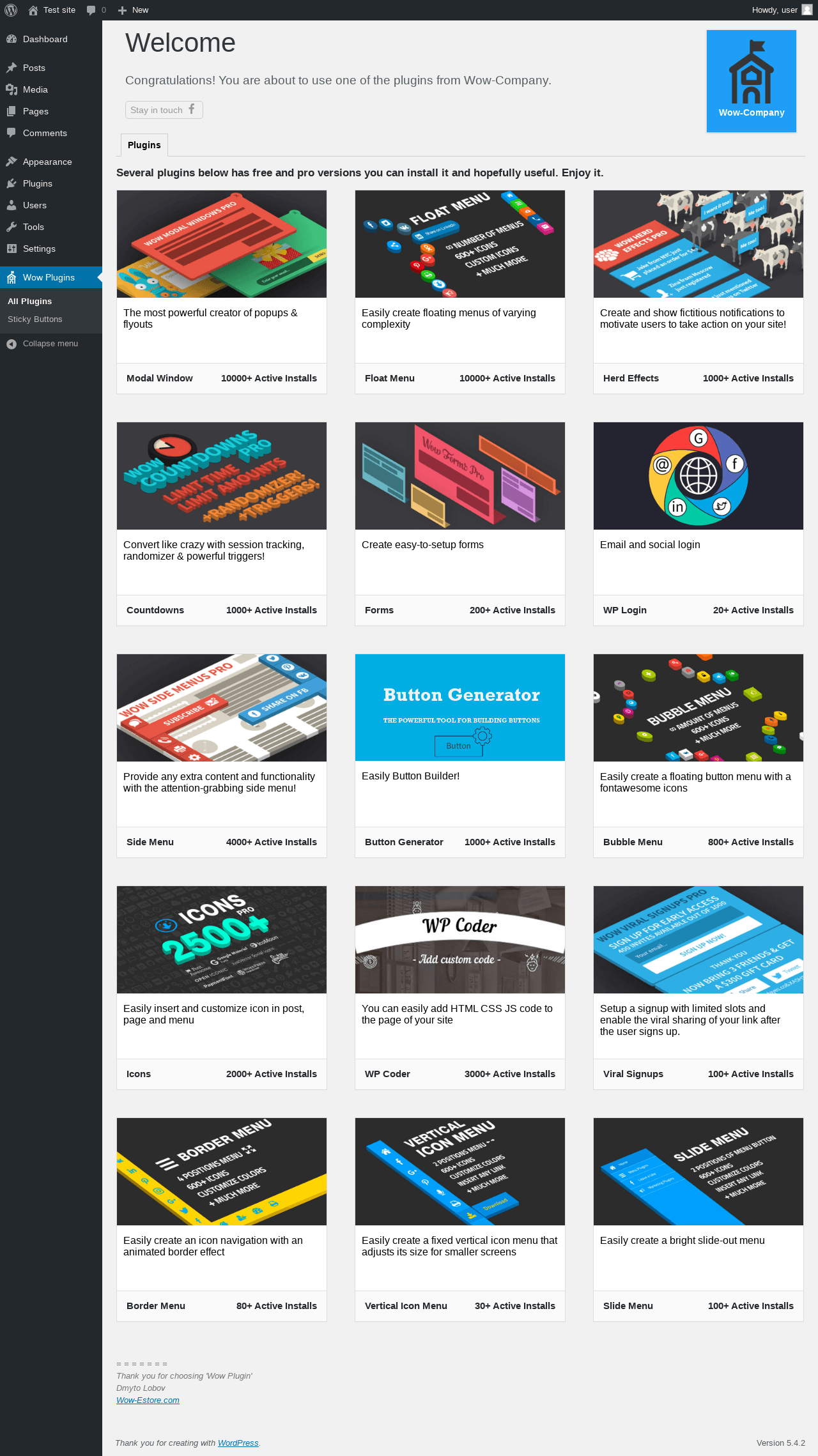This screenshot has width=818, height=1456.
Task: Open the Howdy, user account menu
Action: [782, 10]
